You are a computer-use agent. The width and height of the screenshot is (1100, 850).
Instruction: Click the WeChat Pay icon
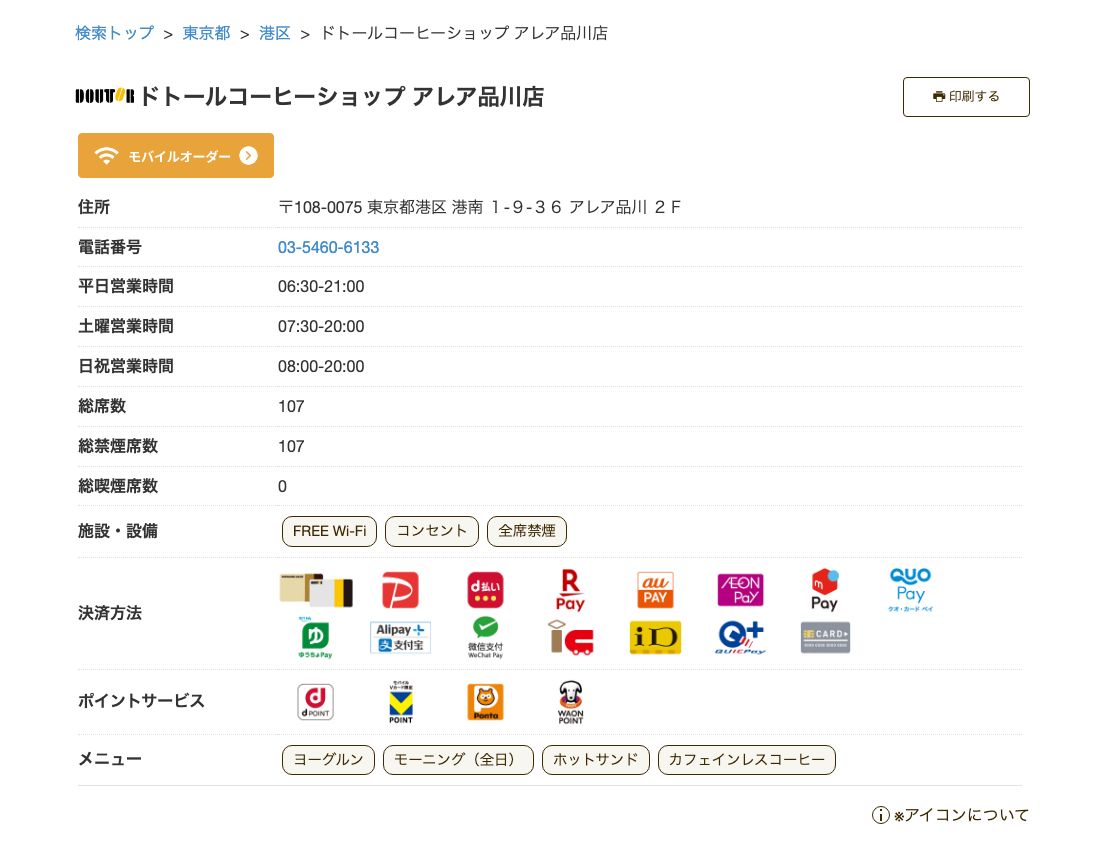click(x=485, y=638)
